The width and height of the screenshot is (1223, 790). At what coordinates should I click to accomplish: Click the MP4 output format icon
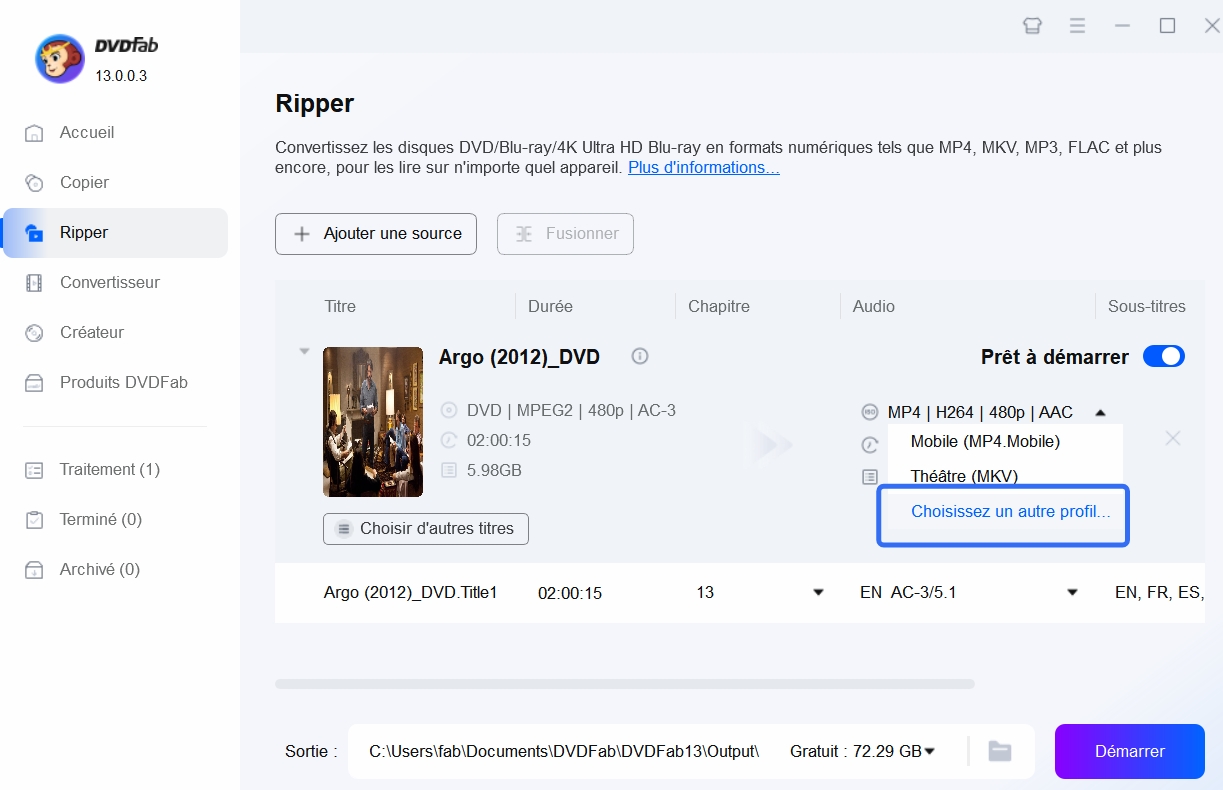[870, 412]
